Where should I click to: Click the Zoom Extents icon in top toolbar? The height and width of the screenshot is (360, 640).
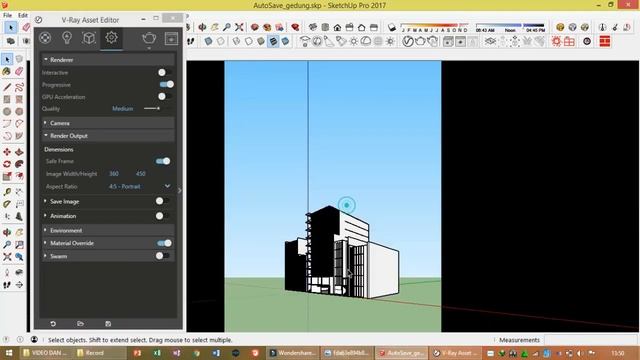239,27
